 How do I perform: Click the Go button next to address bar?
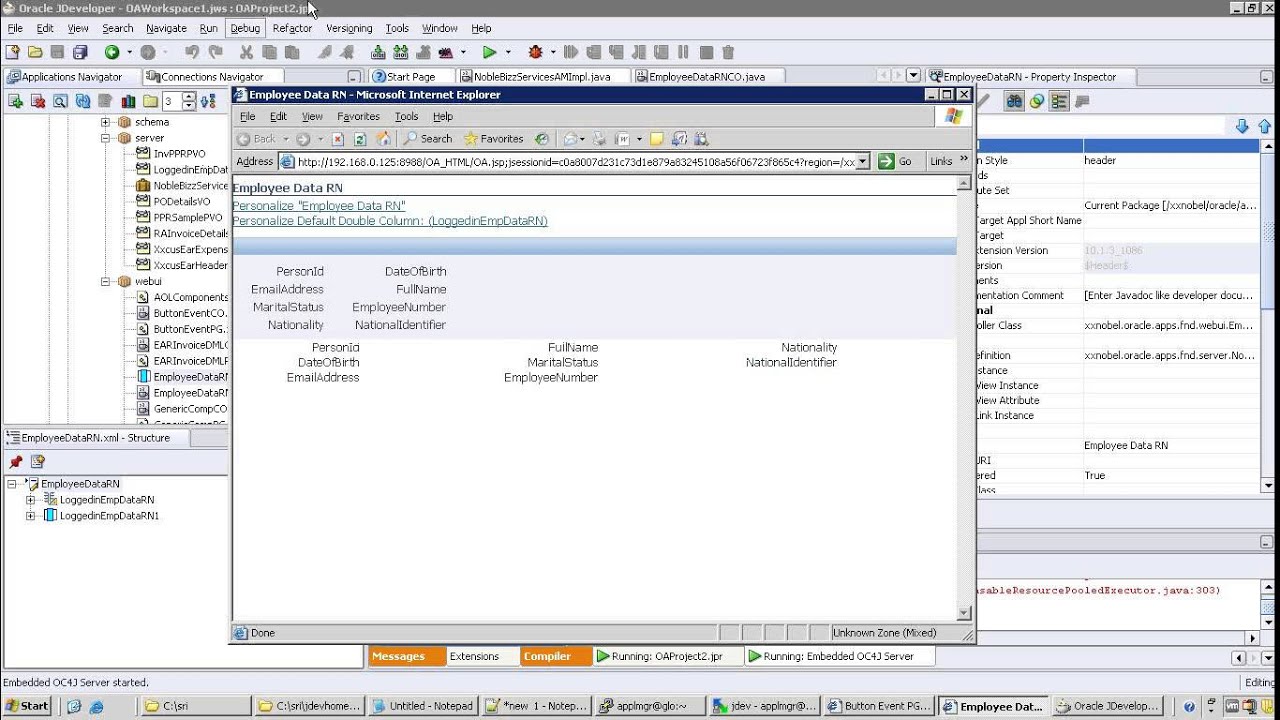click(x=895, y=162)
